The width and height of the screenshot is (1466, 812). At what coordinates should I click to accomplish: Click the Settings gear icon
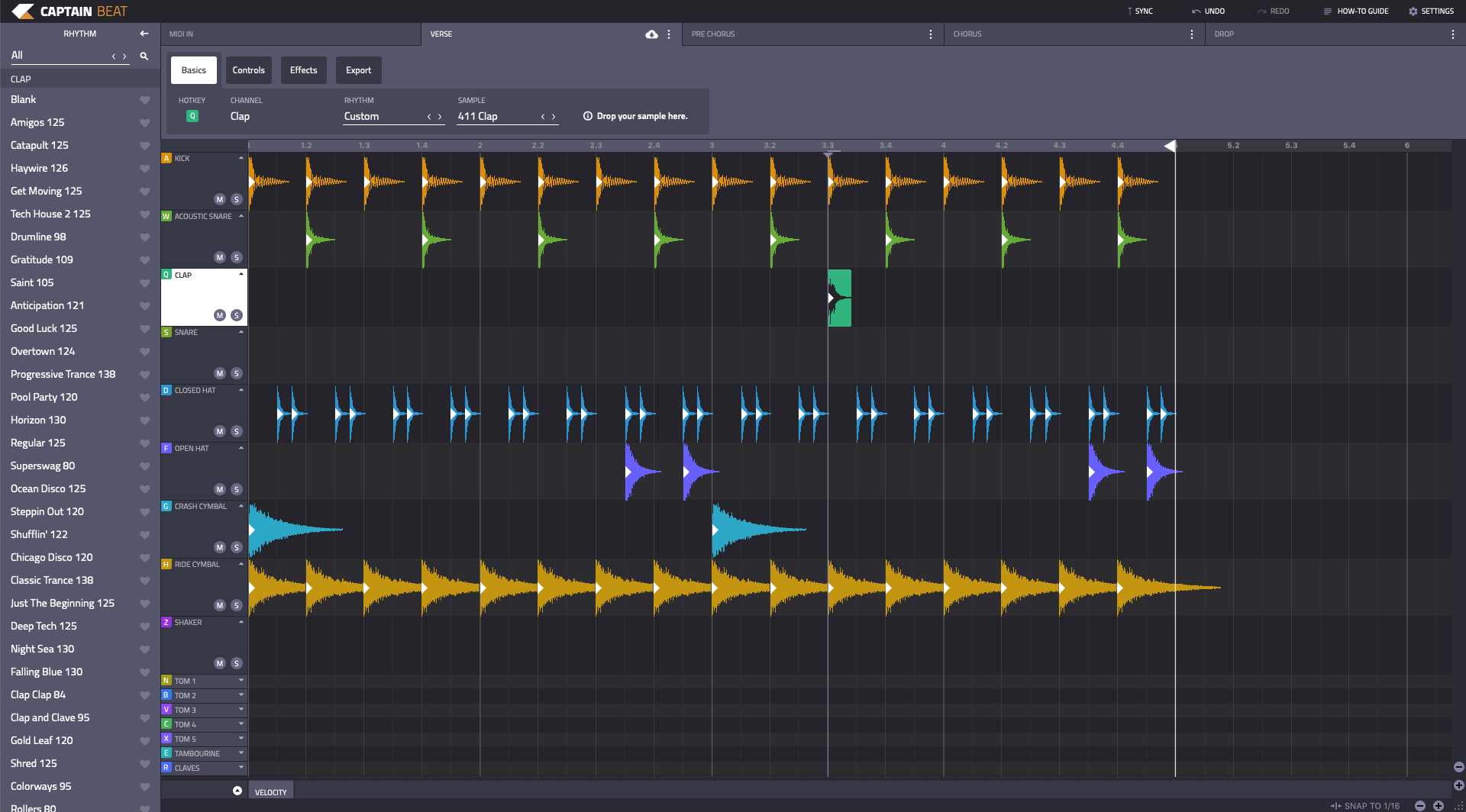(x=1413, y=11)
